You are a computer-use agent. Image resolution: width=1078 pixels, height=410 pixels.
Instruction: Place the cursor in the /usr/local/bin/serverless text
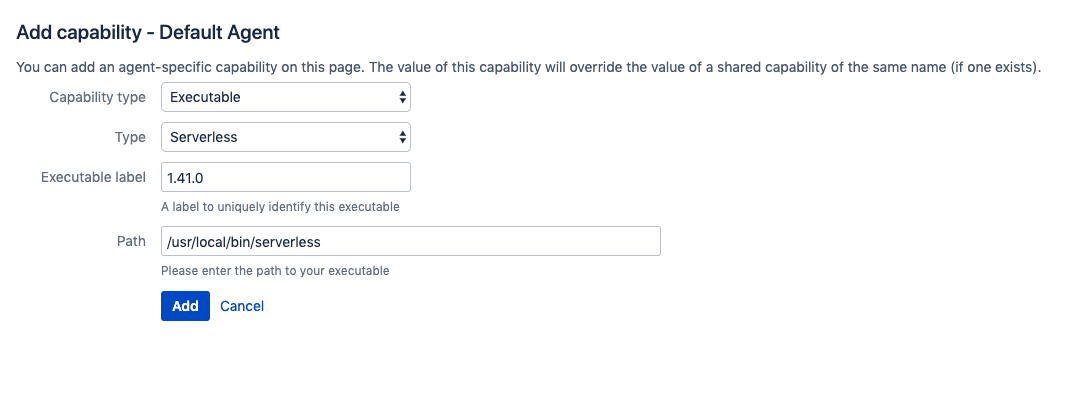[244, 242]
